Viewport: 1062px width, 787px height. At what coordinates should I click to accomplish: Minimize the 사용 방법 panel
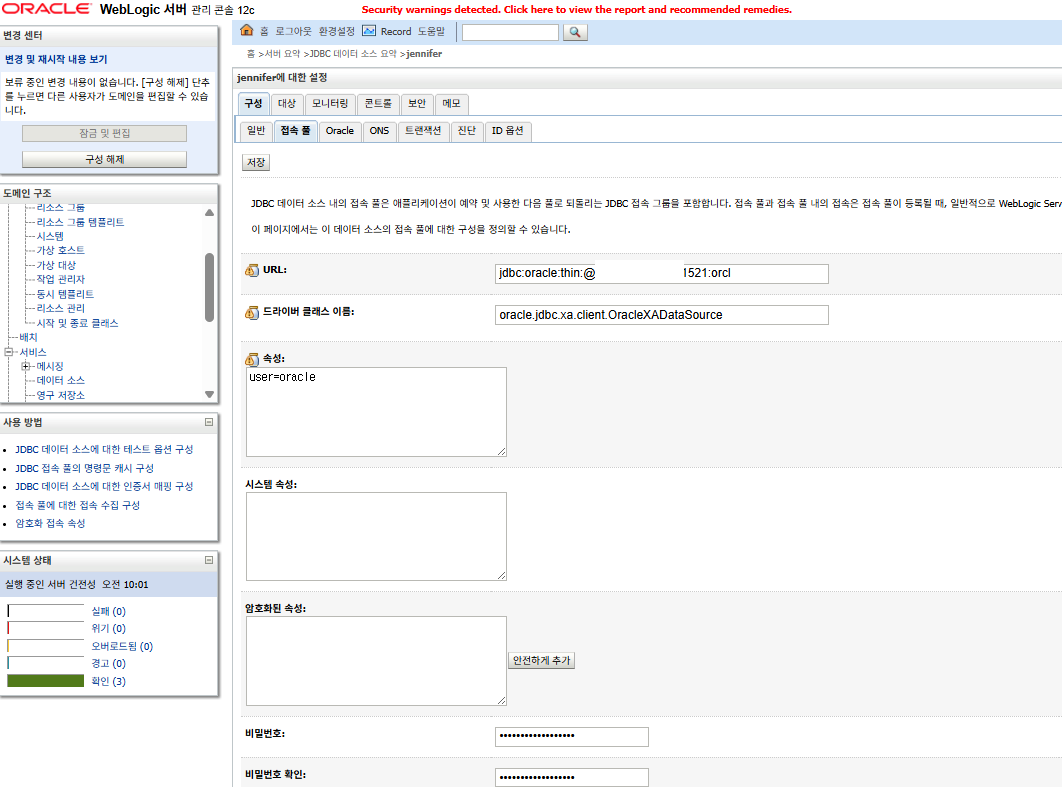click(209, 422)
